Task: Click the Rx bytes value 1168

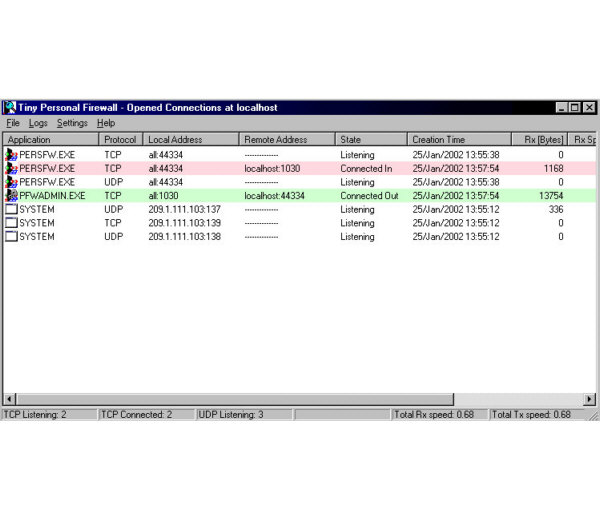Action: coord(553,168)
